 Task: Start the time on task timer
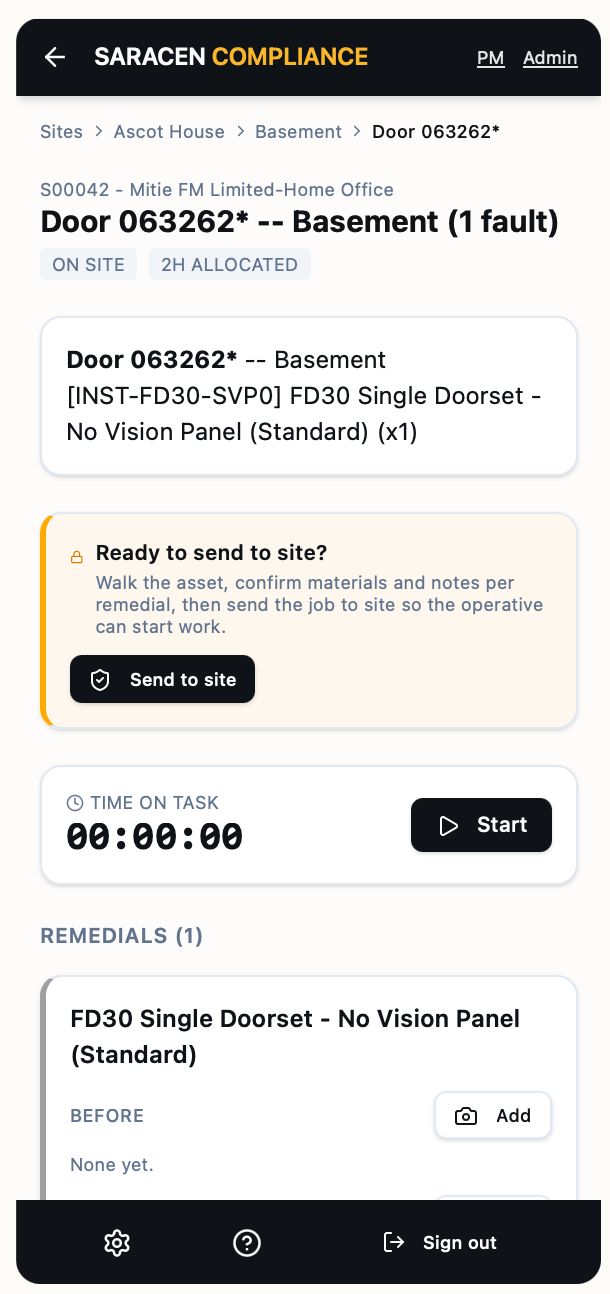click(x=481, y=825)
